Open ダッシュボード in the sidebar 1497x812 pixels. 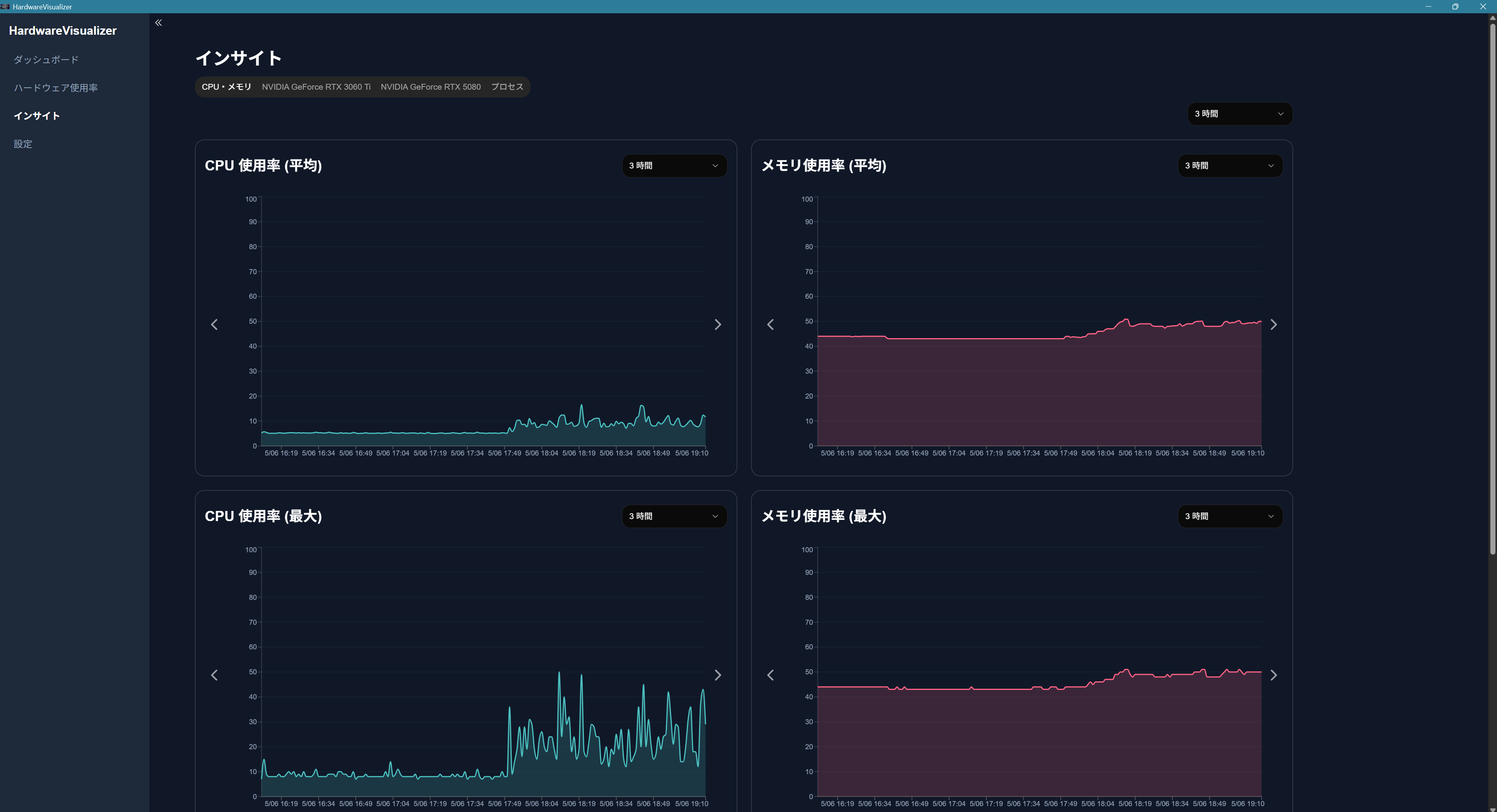coord(46,59)
